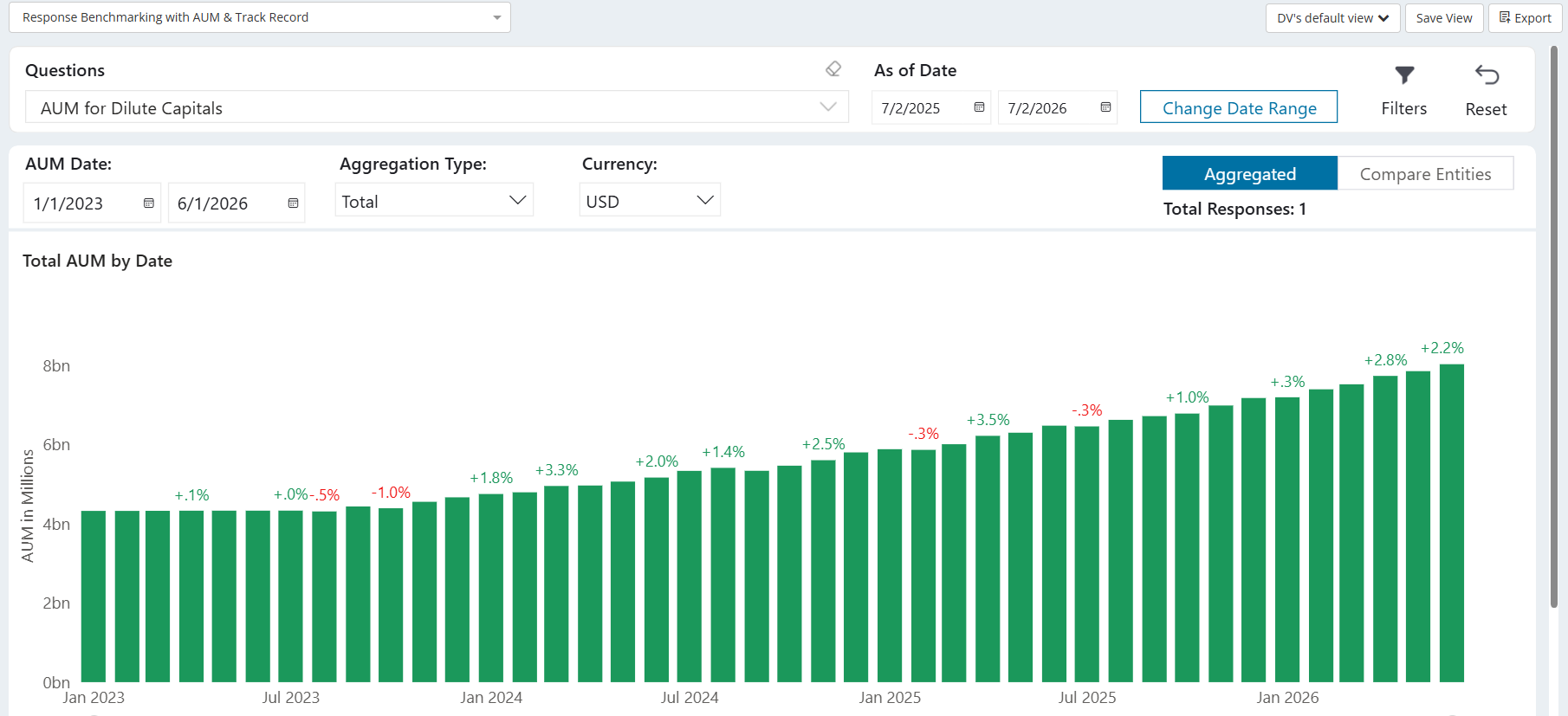Expand the AUM for Dilute Capitals question dropdown
This screenshot has height=716, width=1568.
[x=437, y=107]
